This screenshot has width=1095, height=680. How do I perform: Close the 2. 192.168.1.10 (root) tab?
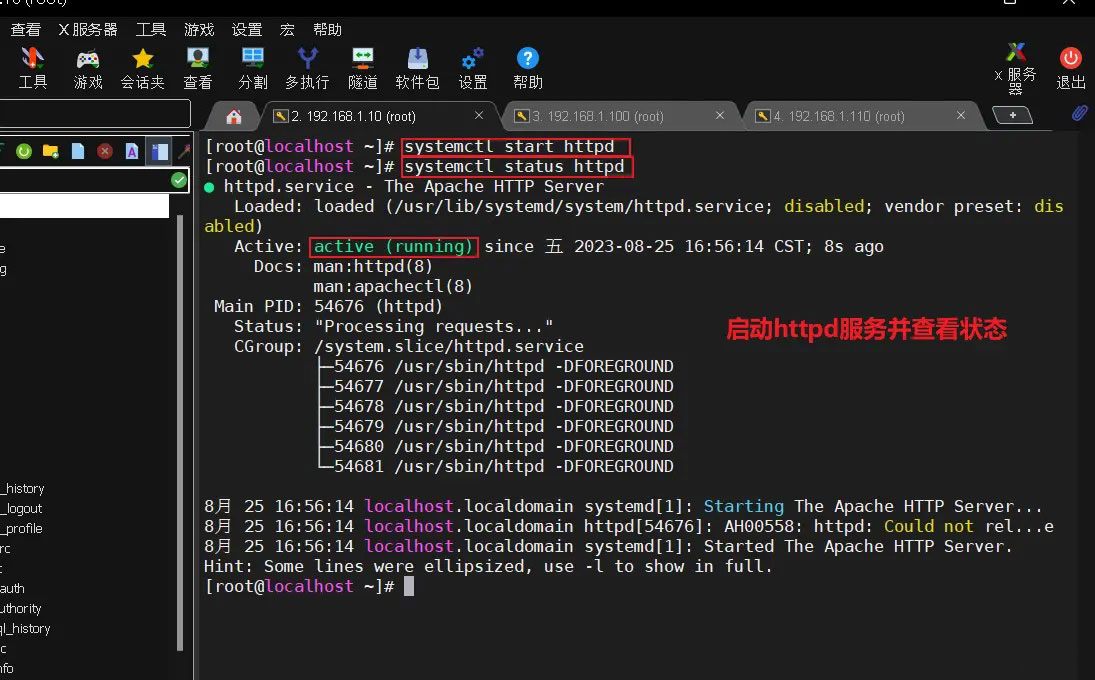point(479,115)
